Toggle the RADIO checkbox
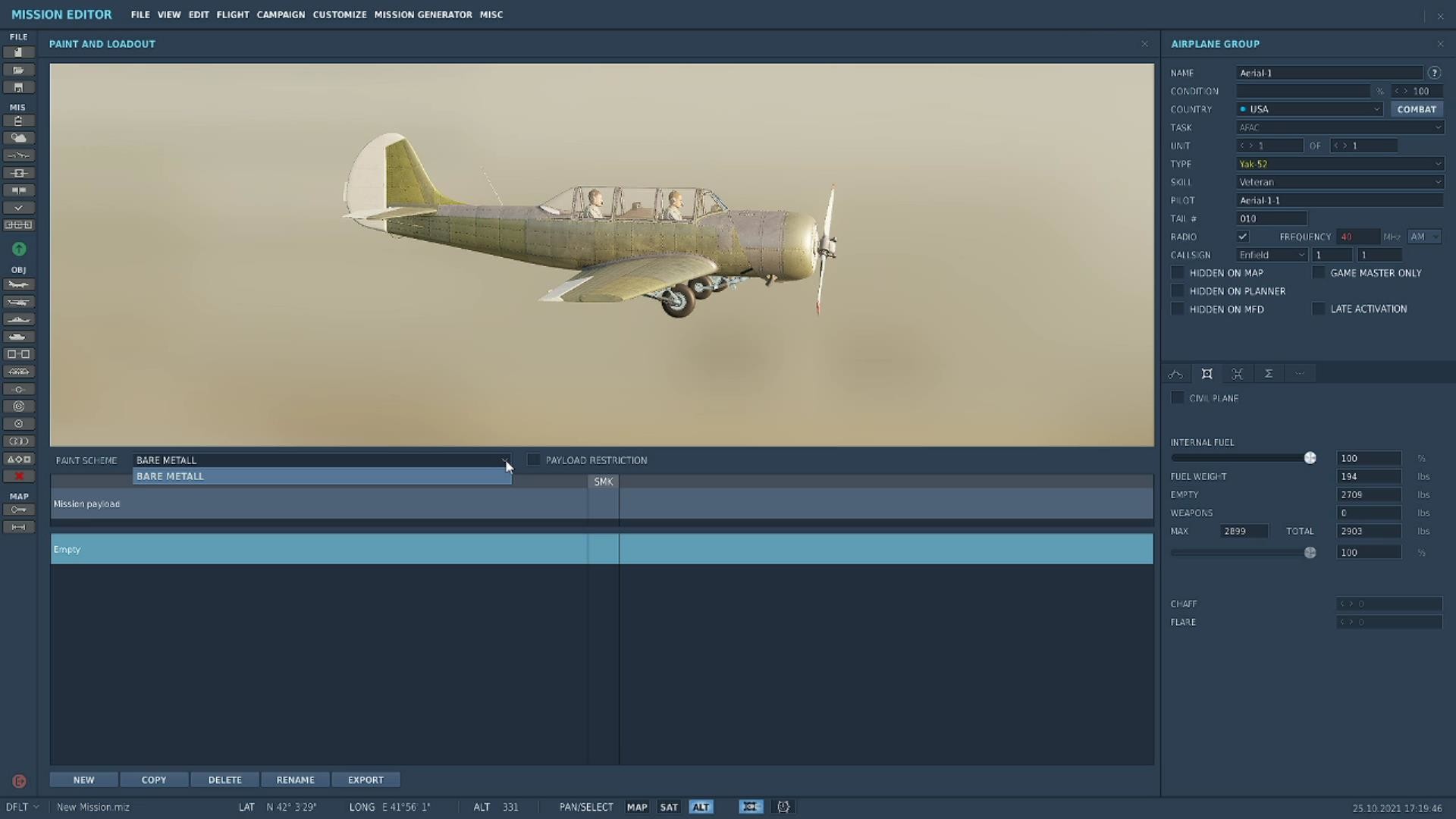 (x=1243, y=237)
